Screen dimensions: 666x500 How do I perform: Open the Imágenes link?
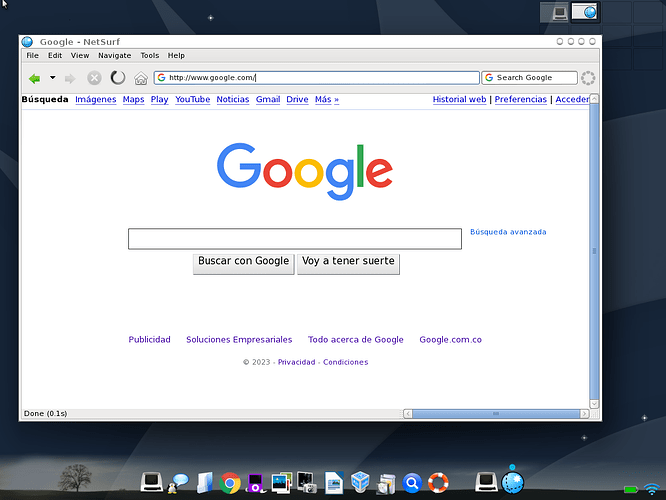pos(96,99)
